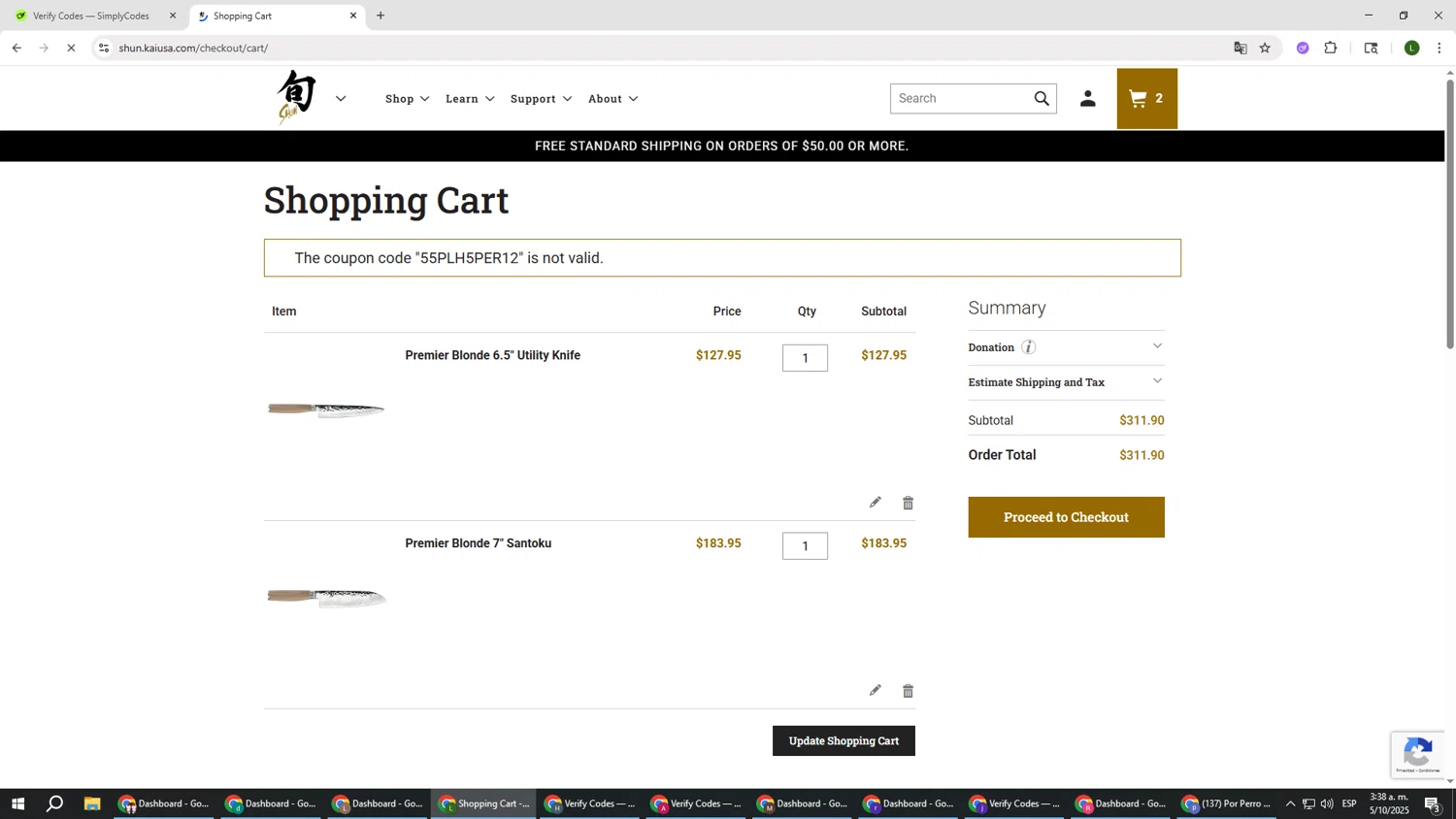Viewport: 1456px width, 819px height.
Task: Click the volume tray icon
Action: (x=1327, y=803)
